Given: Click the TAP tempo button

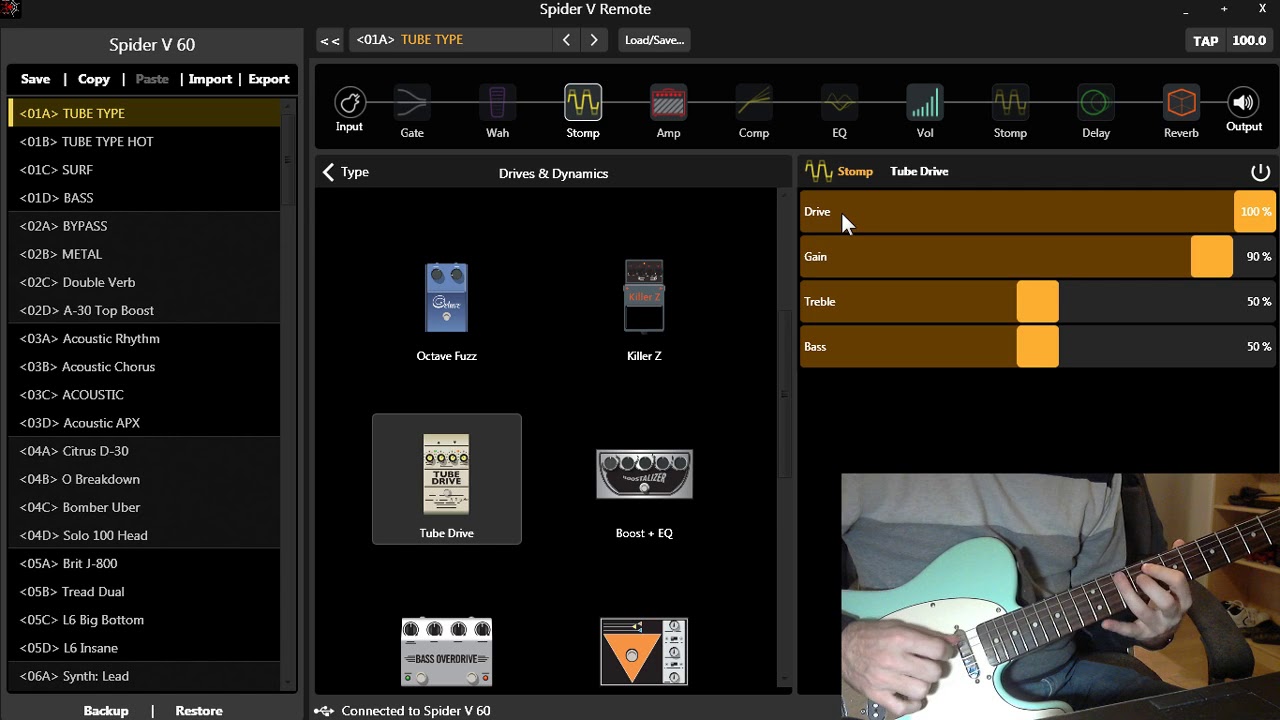Looking at the screenshot, I should click(1205, 41).
